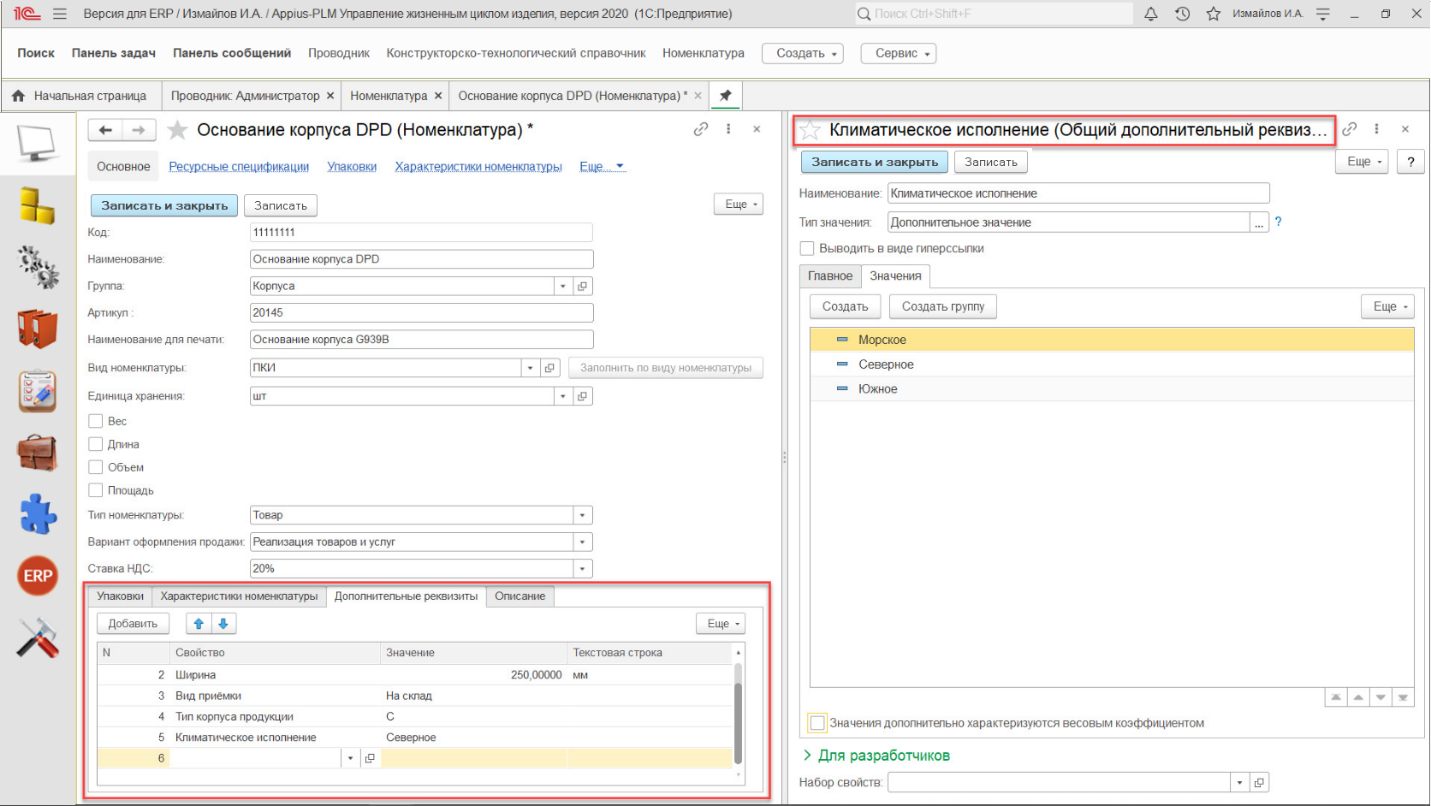
Task: Open history clock icon in title bar
Action: (1182, 14)
